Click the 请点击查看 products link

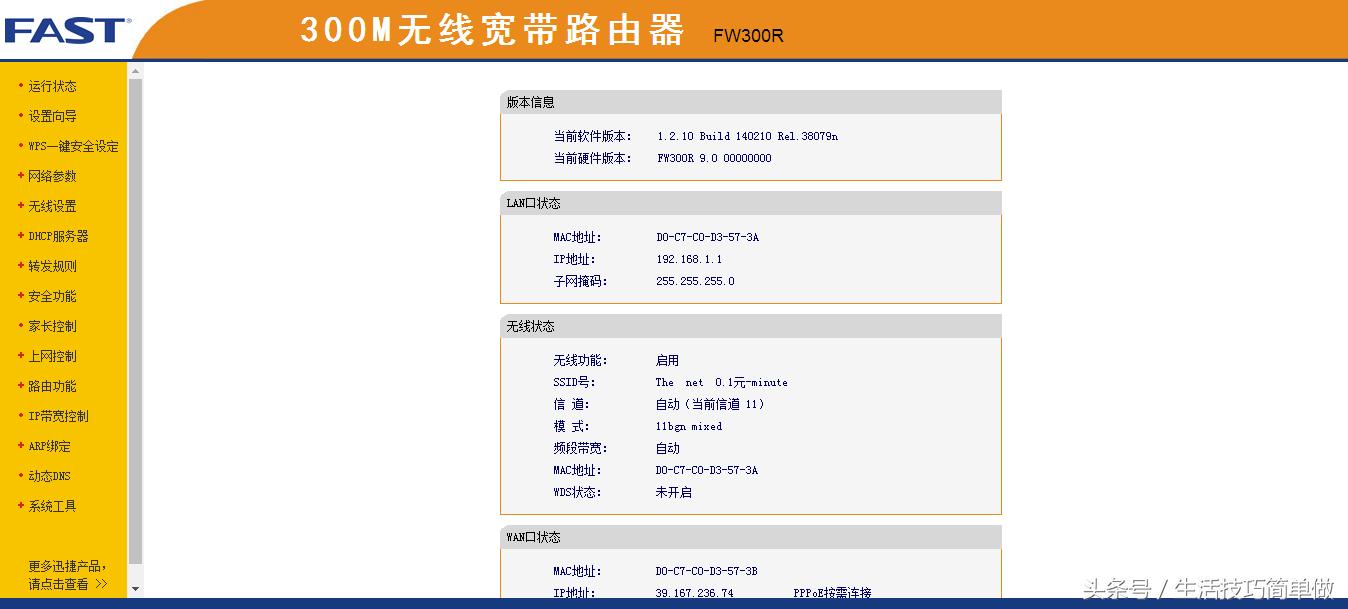(58, 582)
